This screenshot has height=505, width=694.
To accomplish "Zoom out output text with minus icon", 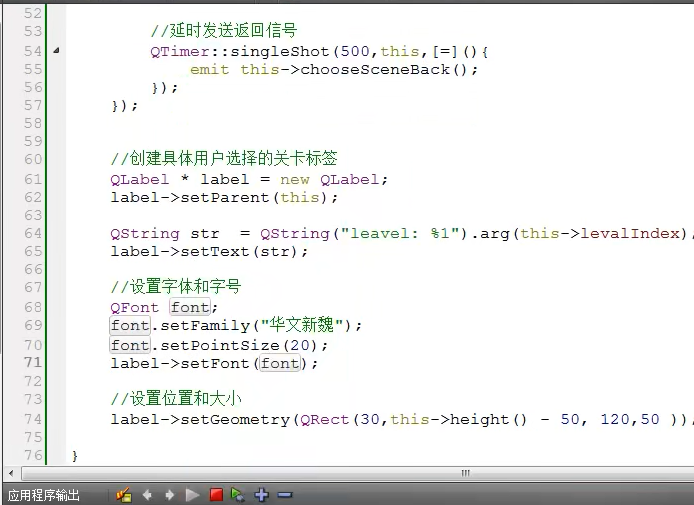I will 285,494.
